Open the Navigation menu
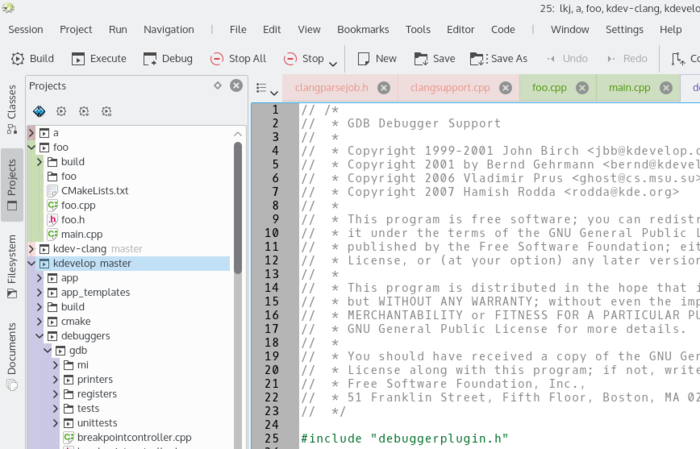Screen dimensions: 700x449 click(x=168, y=30)
